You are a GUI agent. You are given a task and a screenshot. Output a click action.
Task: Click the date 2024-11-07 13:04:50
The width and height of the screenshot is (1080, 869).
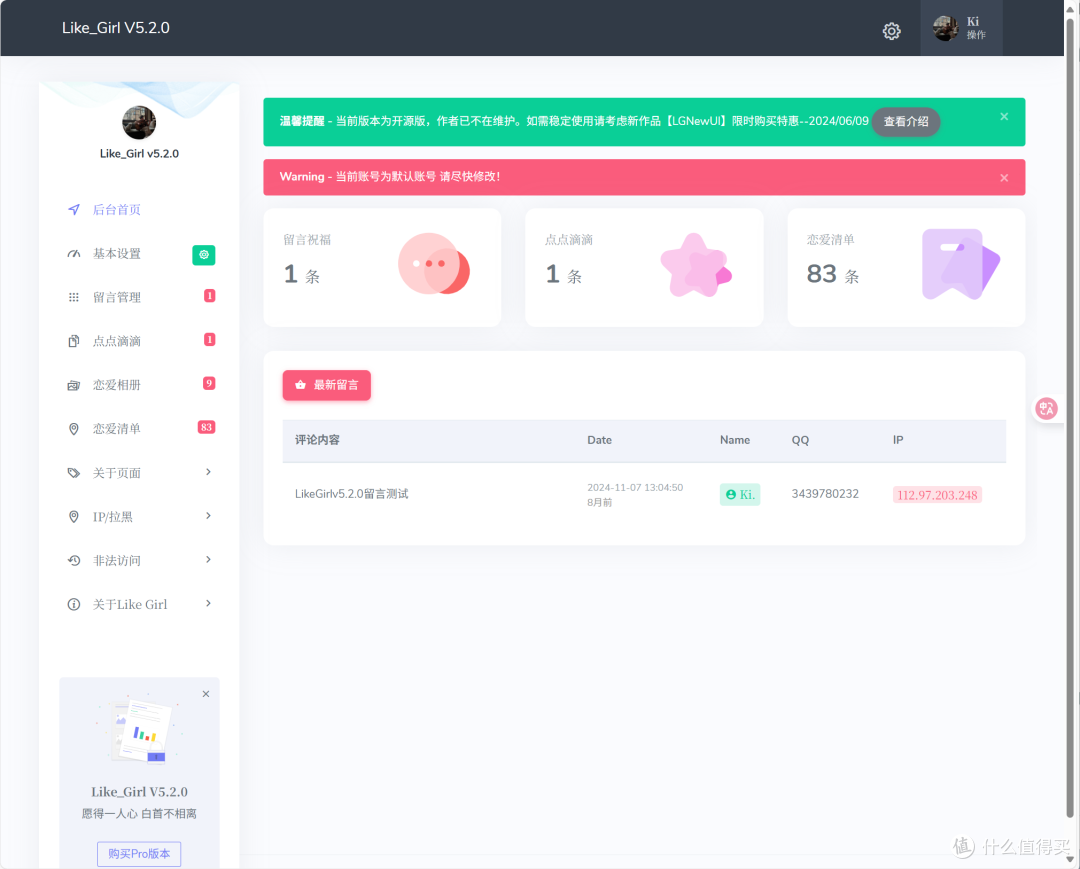point(635,488)
